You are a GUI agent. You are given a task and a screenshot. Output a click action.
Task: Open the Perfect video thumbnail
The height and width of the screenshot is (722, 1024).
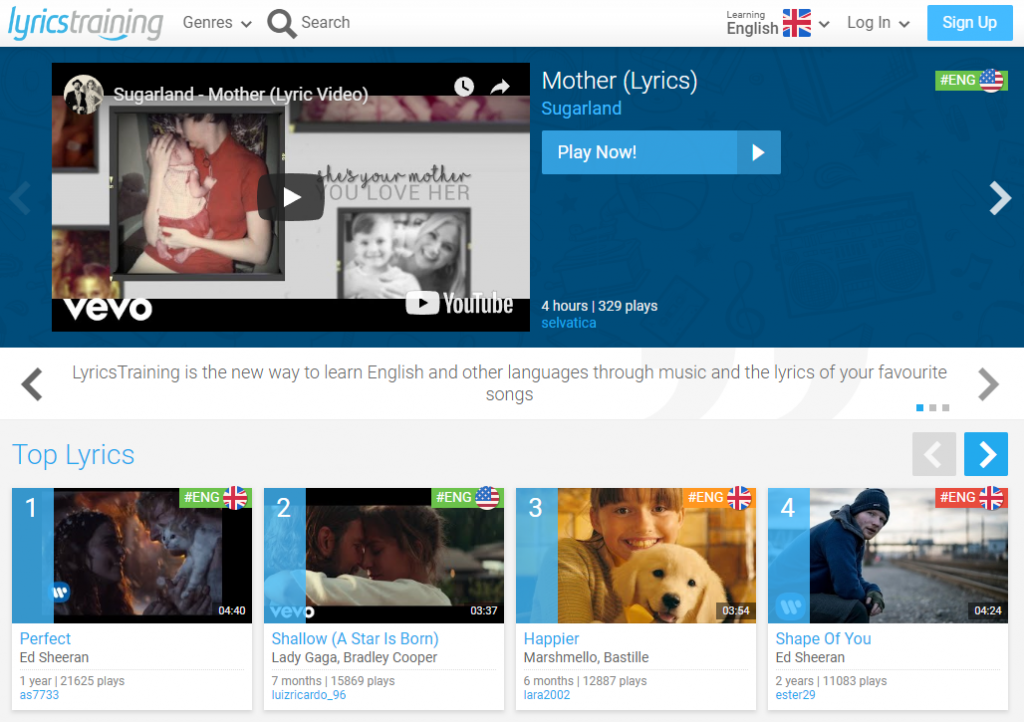[x=132, y=556]
